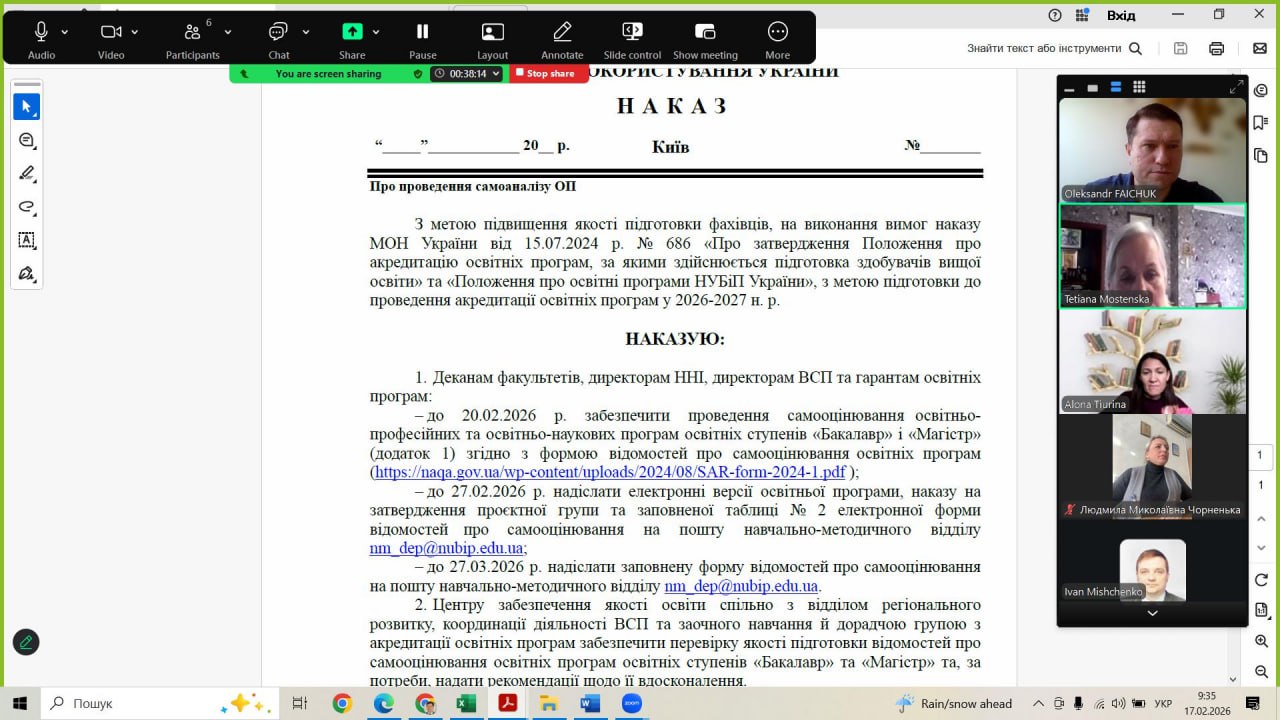Print the document using the printer icon
Viewport: 1280px width, 720px height.
point(1216,48)
